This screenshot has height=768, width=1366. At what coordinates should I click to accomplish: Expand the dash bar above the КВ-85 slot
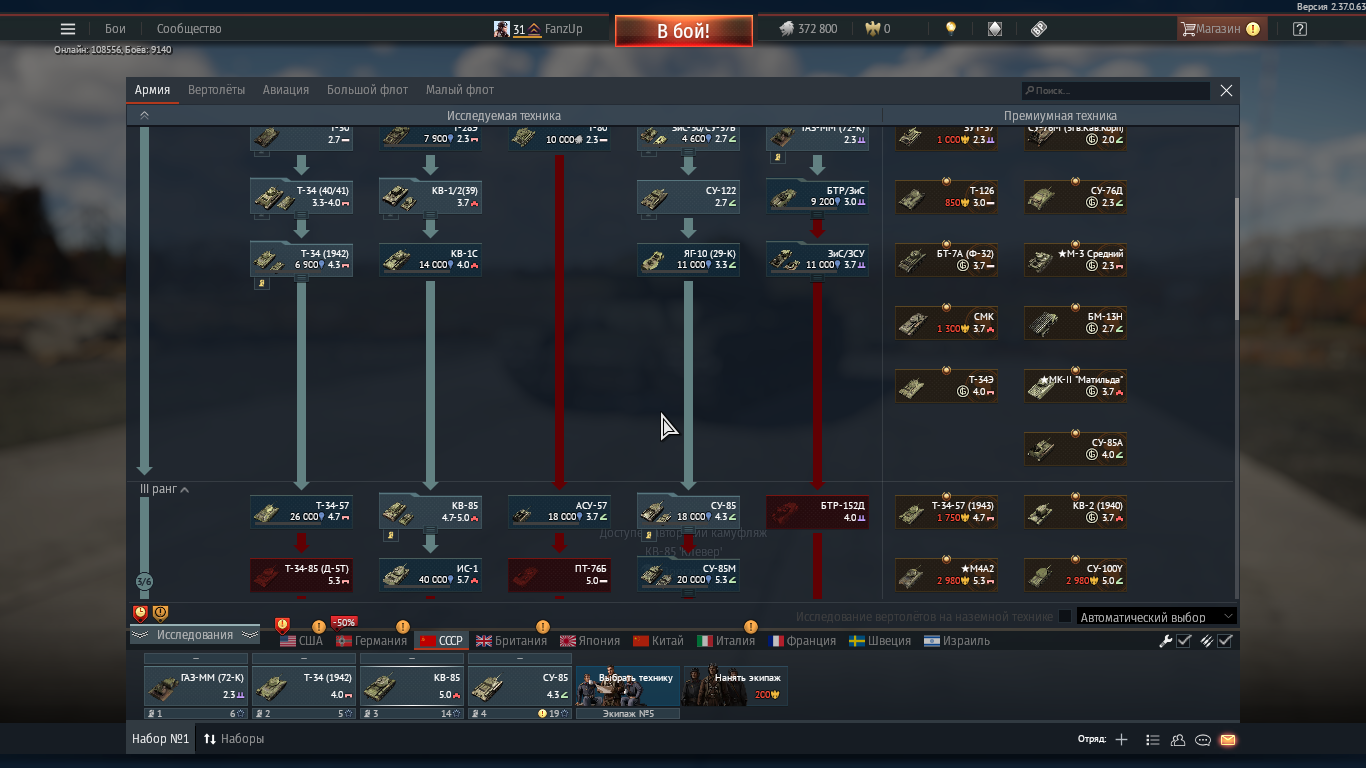point(412,659)
